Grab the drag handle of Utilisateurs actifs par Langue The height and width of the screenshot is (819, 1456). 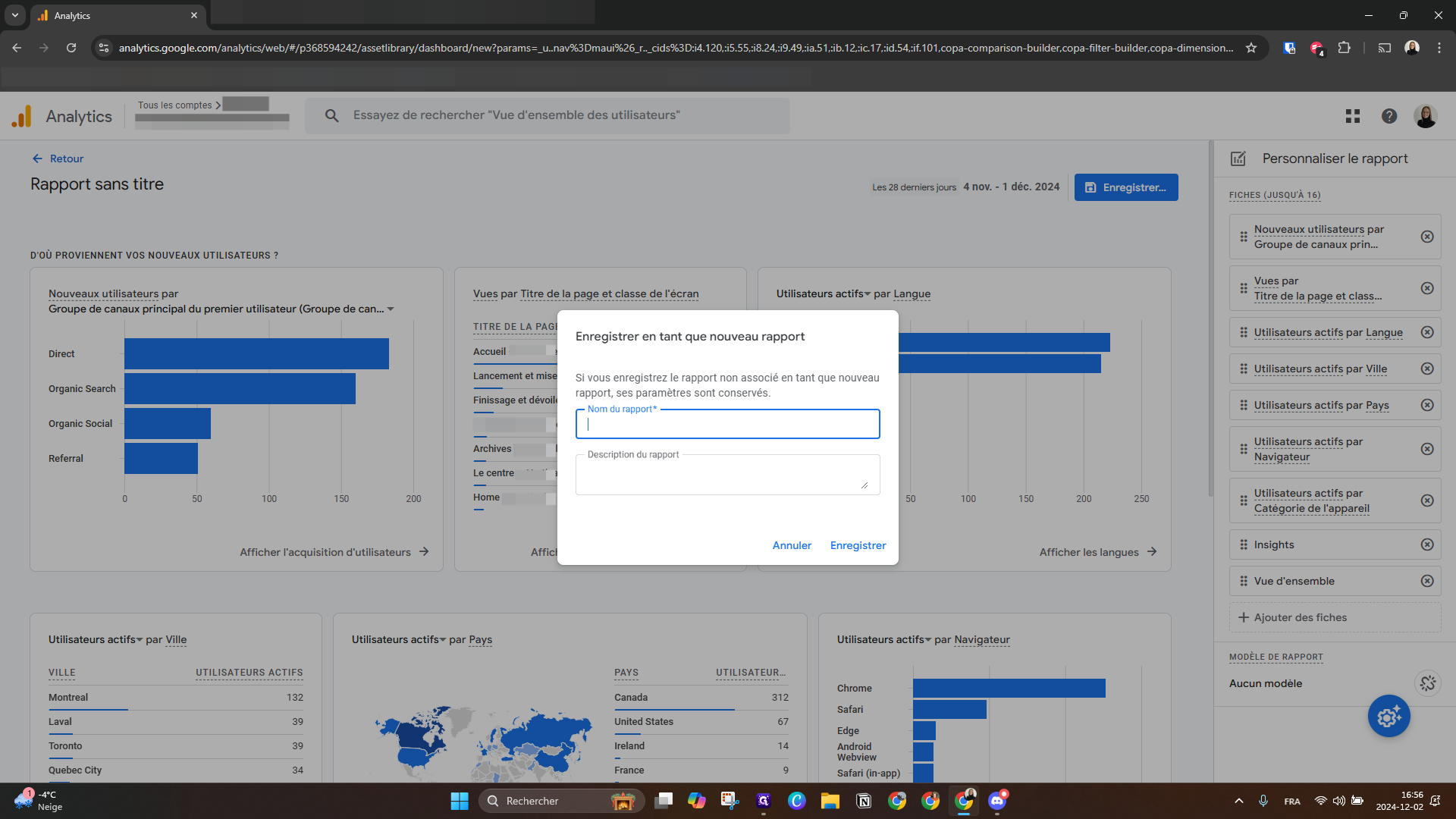pyautogui.click(x=1244, y=332)
